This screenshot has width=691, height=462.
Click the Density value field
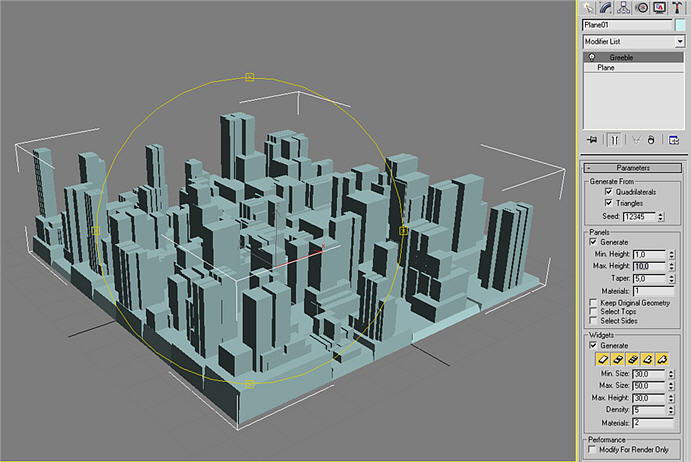pos(650,410)
